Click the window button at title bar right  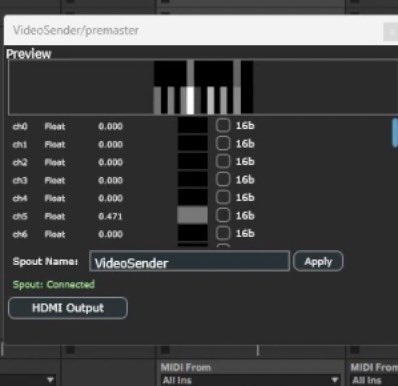(x=391, y=32)
